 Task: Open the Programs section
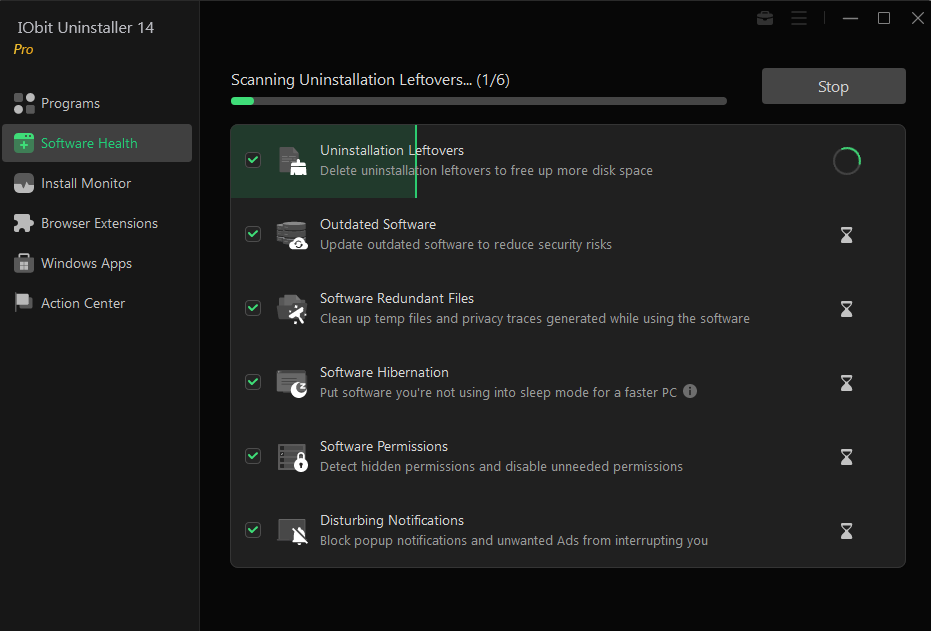tap(97, 103)
